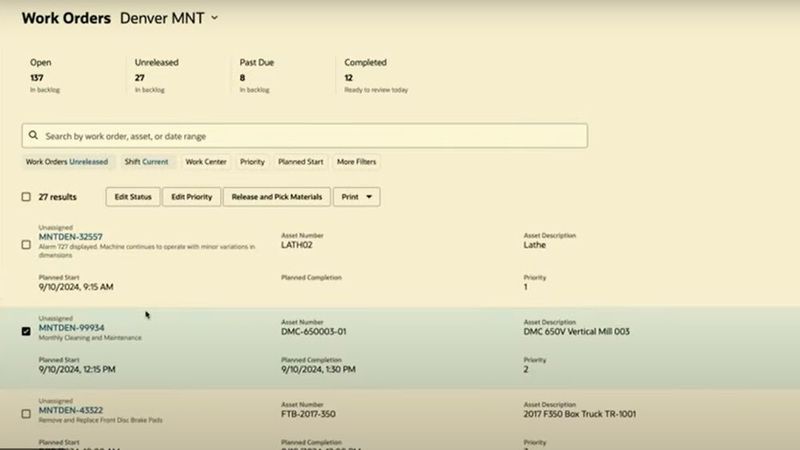This screenshot has width=800, height=450.
Task: Open work order MNTDEN-43322 link
Action: click(x=71, y=411)
